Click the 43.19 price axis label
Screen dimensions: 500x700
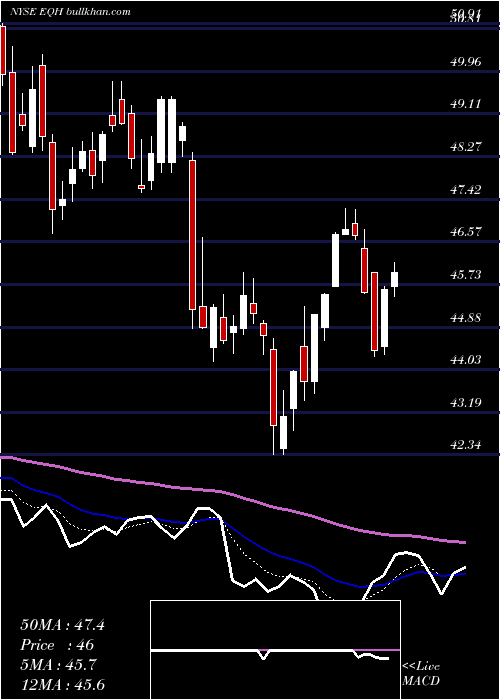click(466, 403)
